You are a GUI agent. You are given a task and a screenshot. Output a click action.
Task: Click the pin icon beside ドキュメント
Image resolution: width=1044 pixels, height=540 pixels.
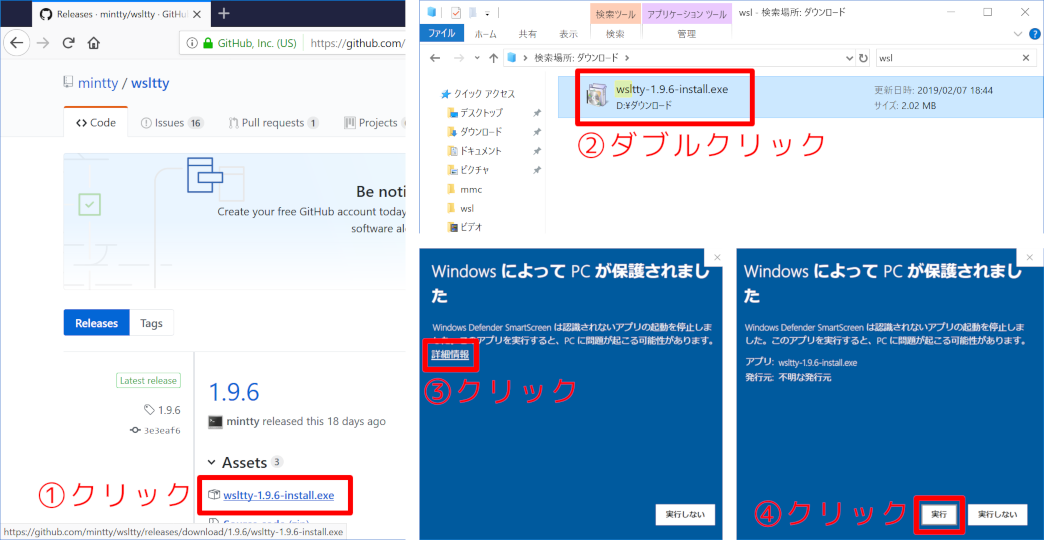pos(537,151)
